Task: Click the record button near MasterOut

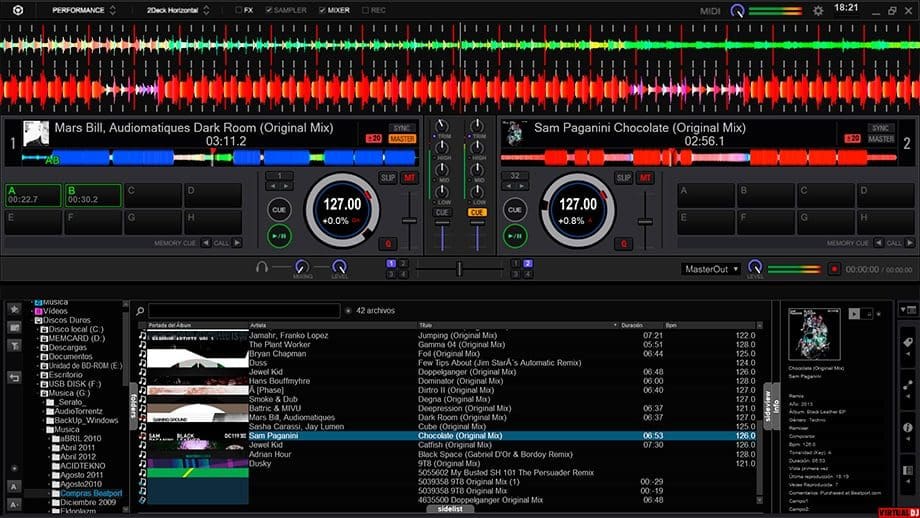Action: 833,269
